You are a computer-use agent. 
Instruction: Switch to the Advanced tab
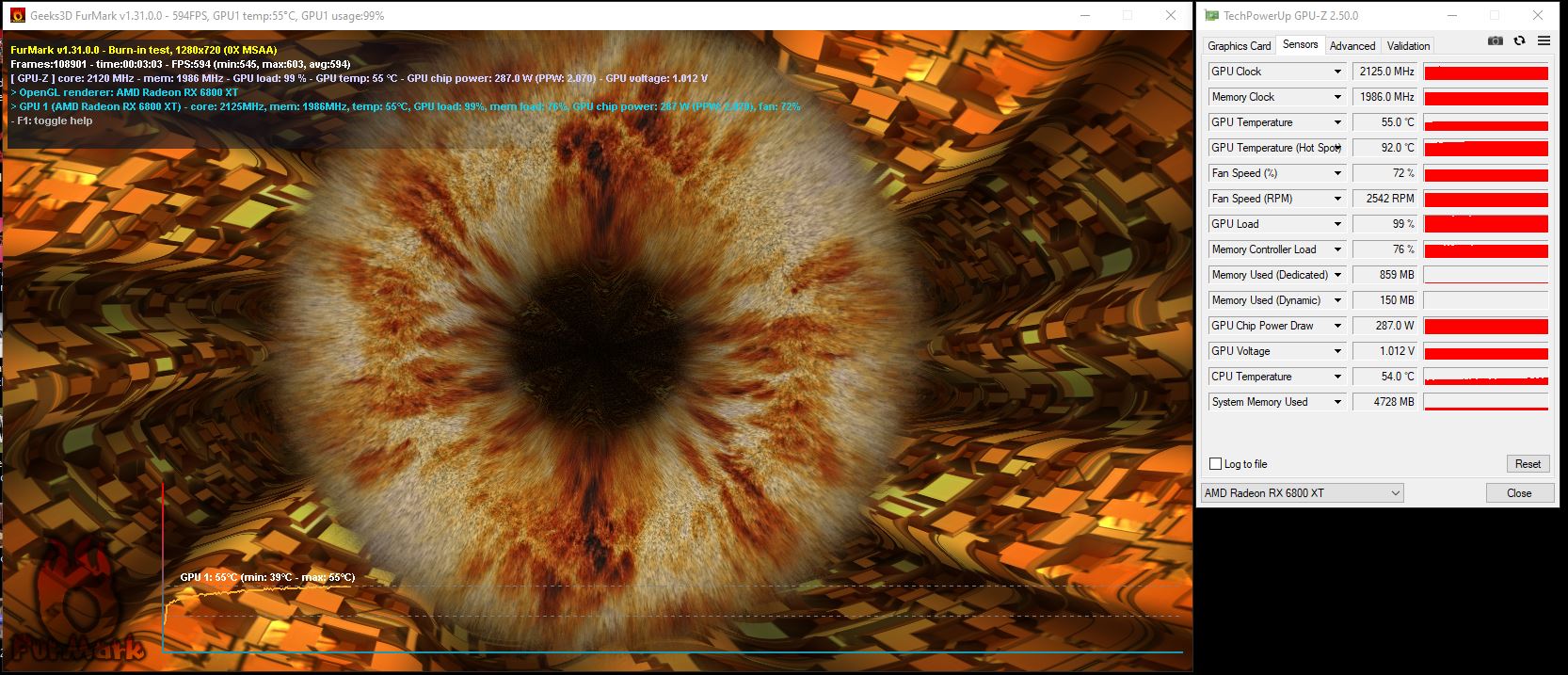[1352, 45]
